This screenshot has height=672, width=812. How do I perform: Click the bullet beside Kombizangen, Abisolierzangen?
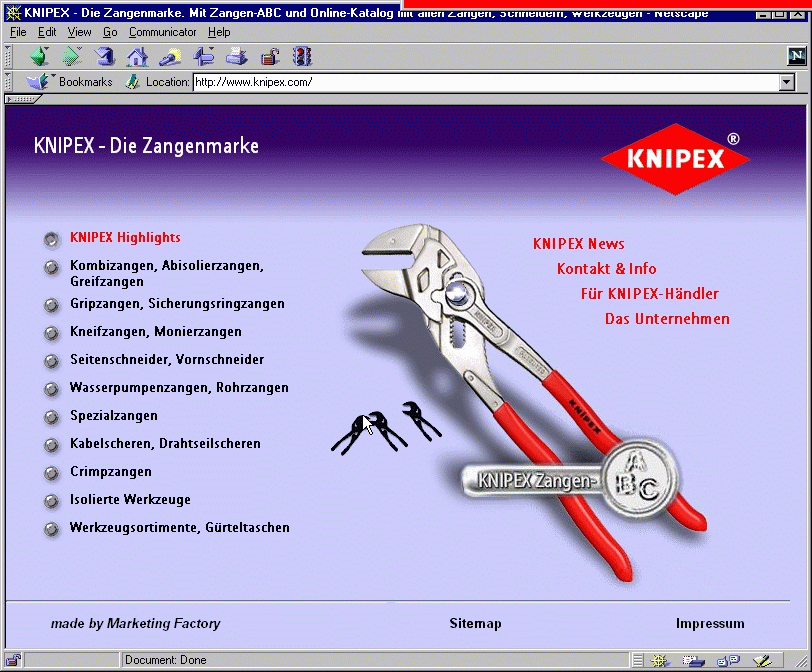click(x=52, y=267)
